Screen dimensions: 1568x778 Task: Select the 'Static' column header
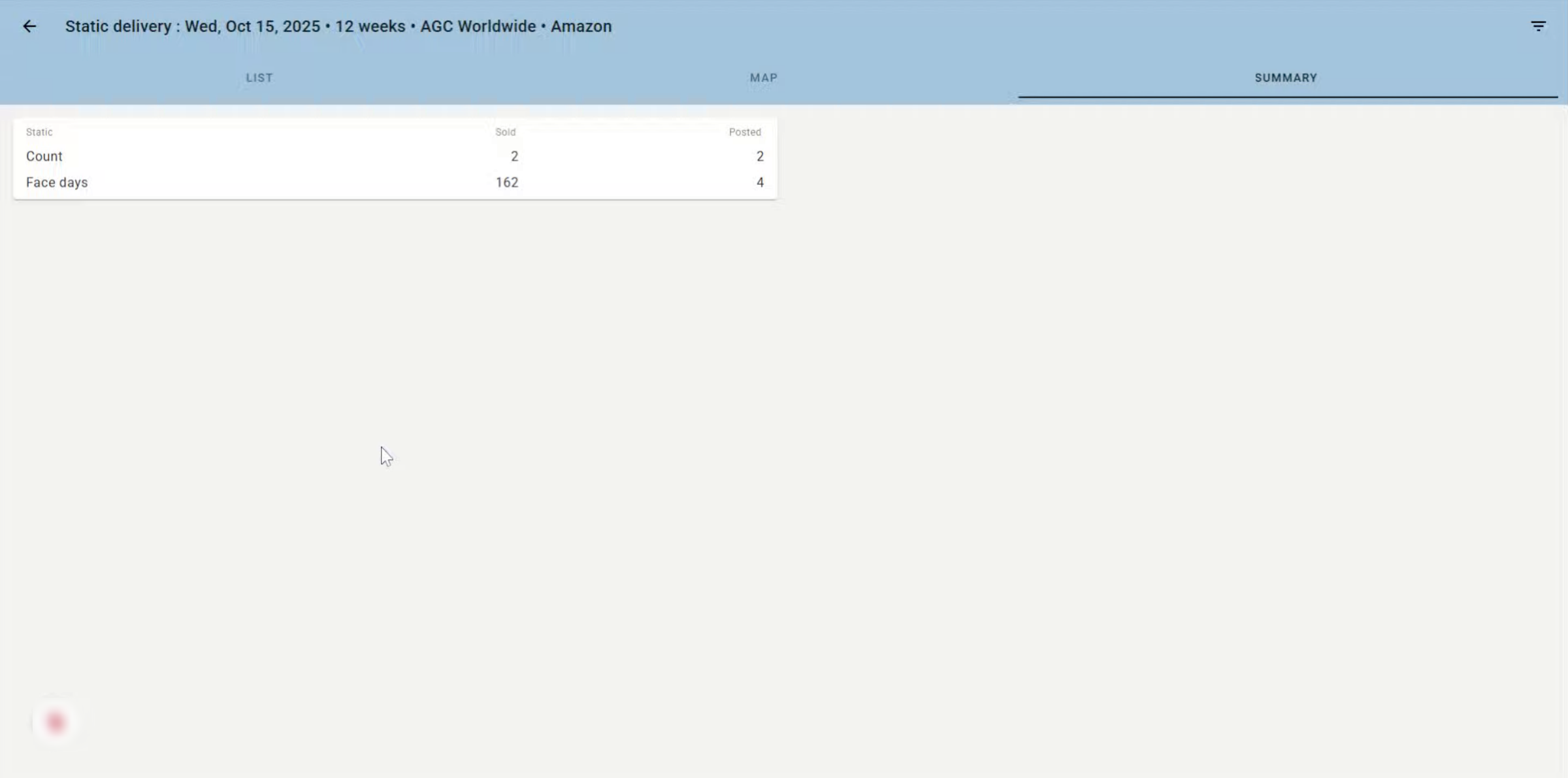(39, 132)
